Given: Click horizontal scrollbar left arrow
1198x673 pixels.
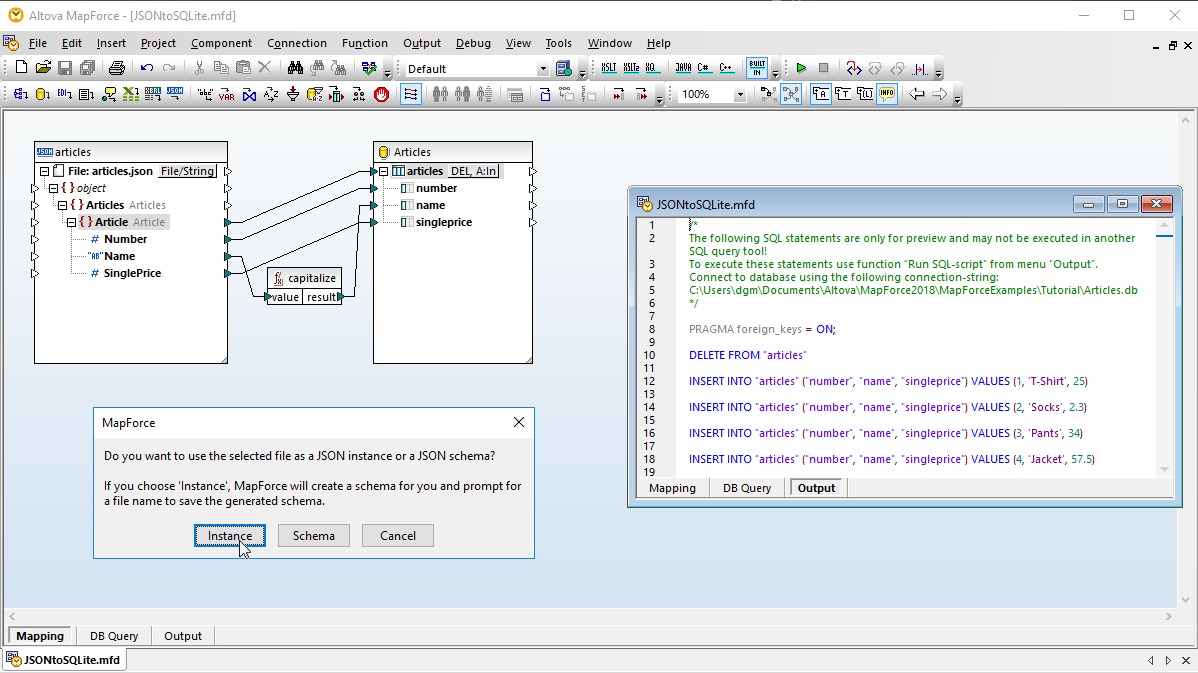Looking at the screenshot, I should [x=11, y=616].
